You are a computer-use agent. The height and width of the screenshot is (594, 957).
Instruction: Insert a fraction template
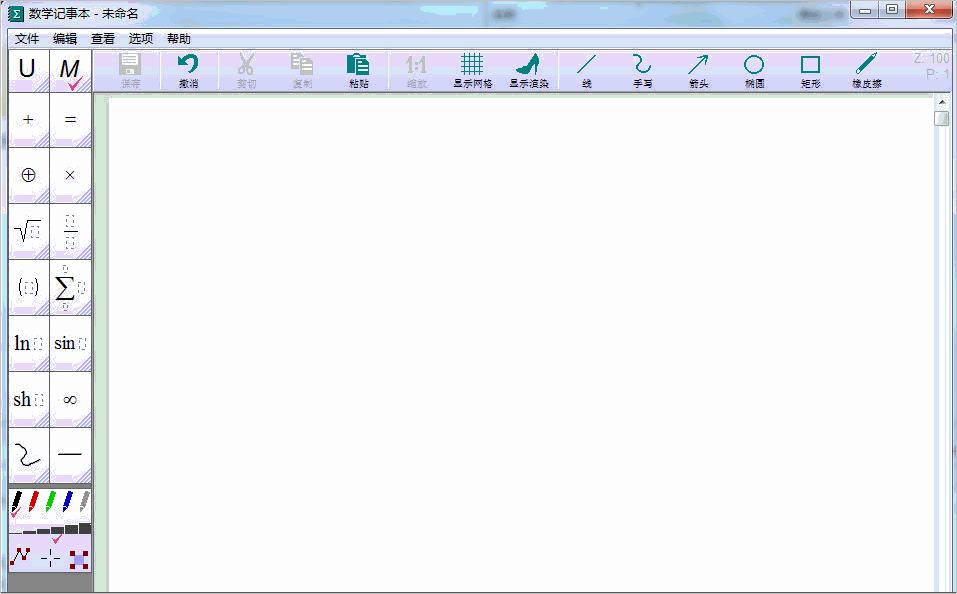[x=70, y=232]
